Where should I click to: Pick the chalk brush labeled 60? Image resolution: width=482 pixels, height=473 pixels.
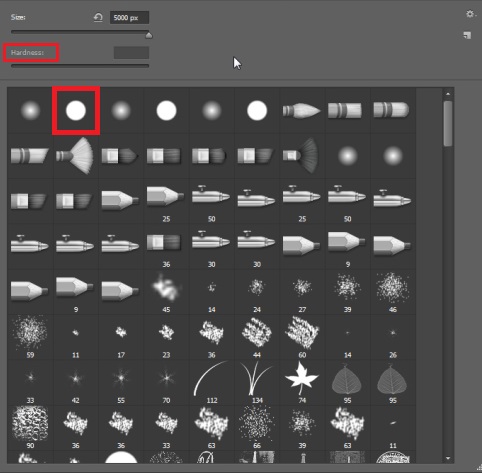tap(302, 336)
